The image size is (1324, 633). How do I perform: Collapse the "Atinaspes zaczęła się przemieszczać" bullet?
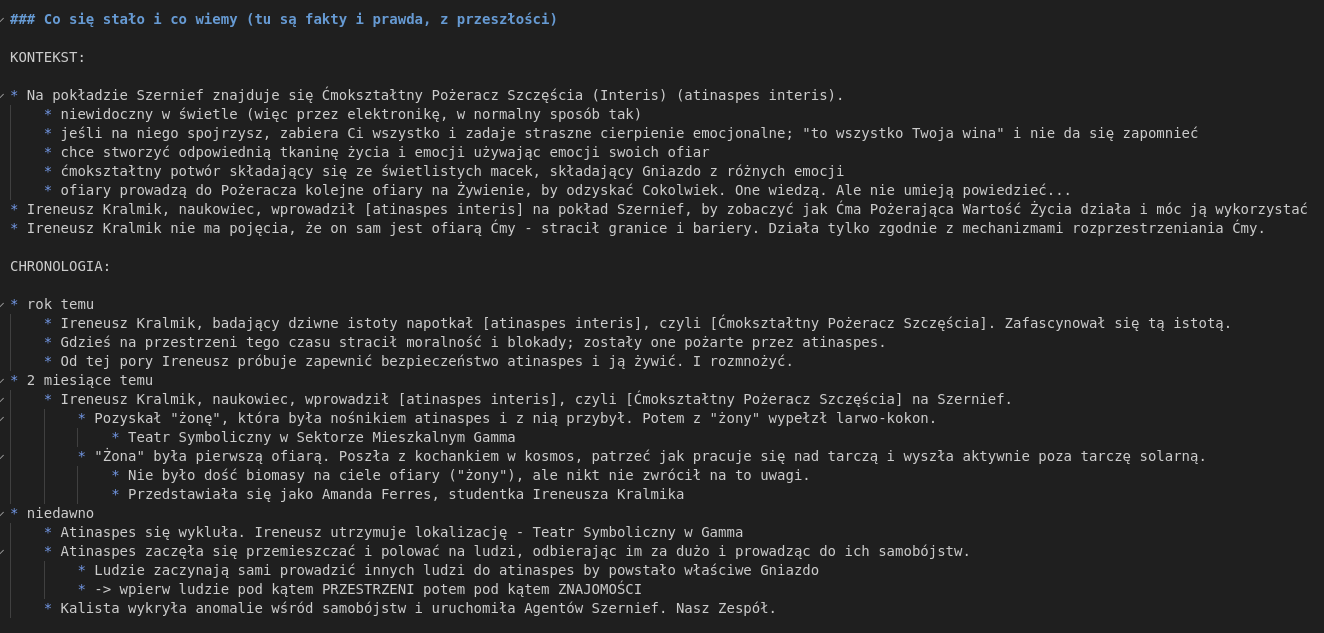point(3,552)
